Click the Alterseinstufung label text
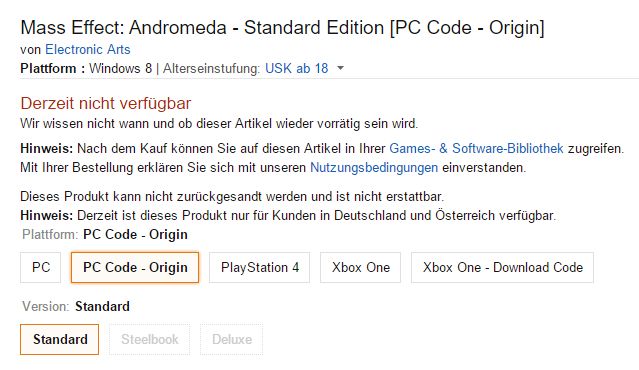The image size is (639, 370). point(211,68)
